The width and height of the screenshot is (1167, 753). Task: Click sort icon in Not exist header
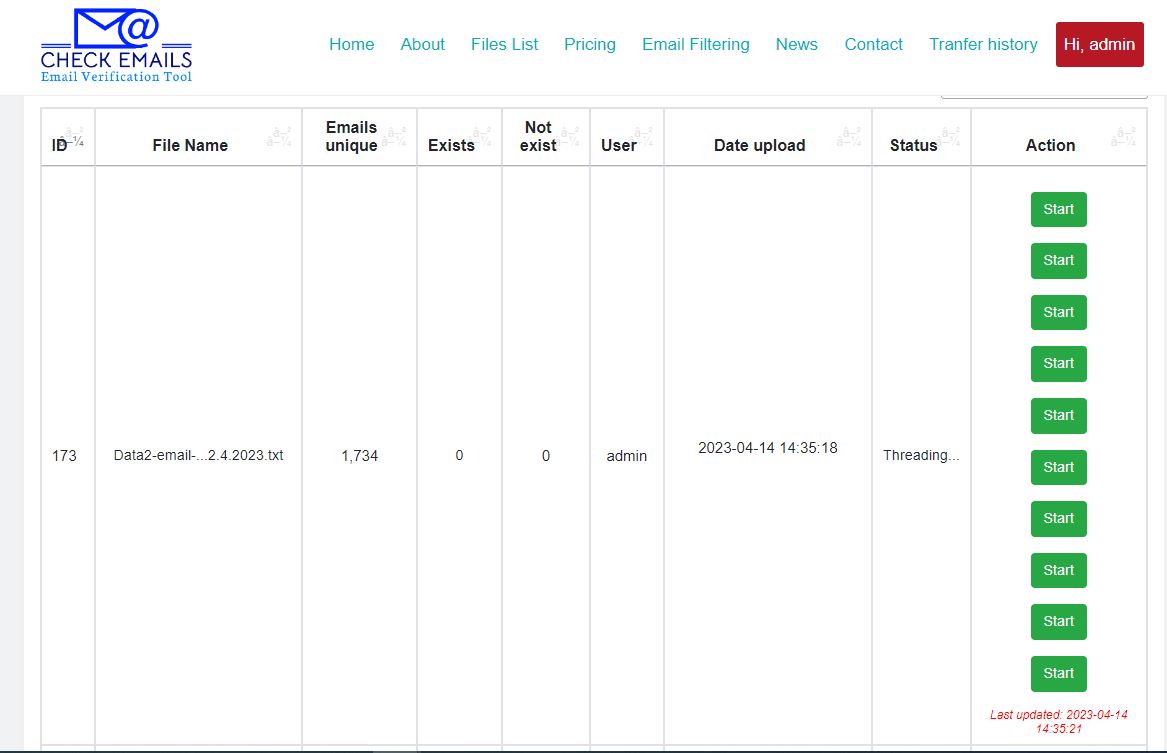(569, 137)
